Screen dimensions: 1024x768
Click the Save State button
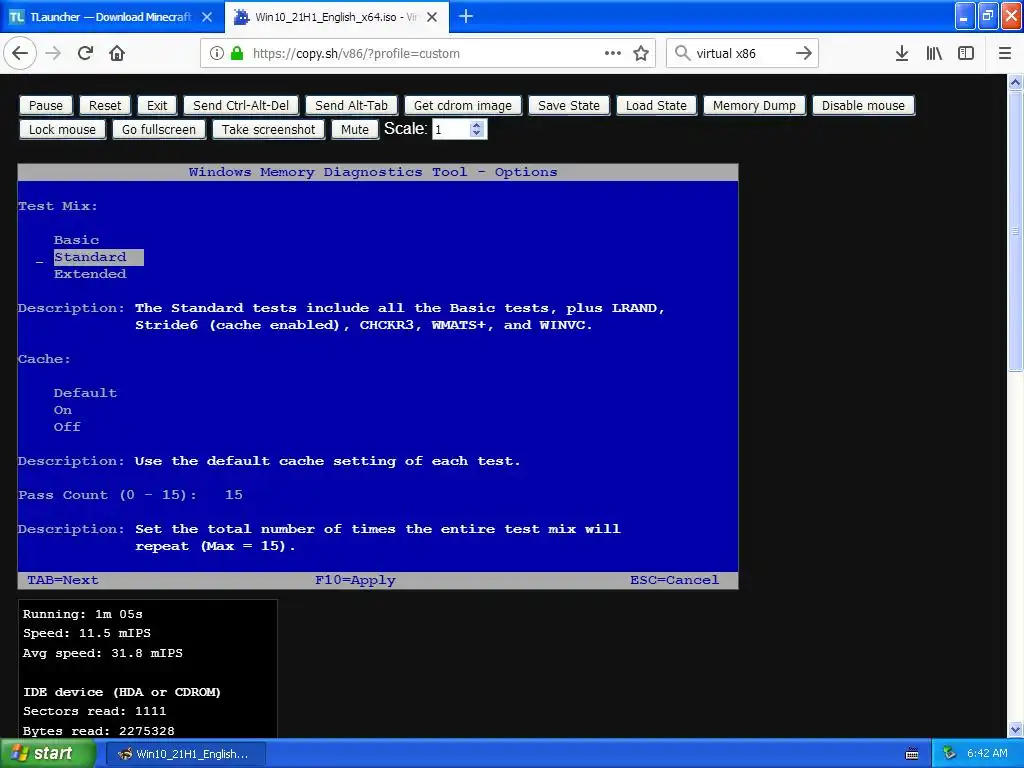569,106
